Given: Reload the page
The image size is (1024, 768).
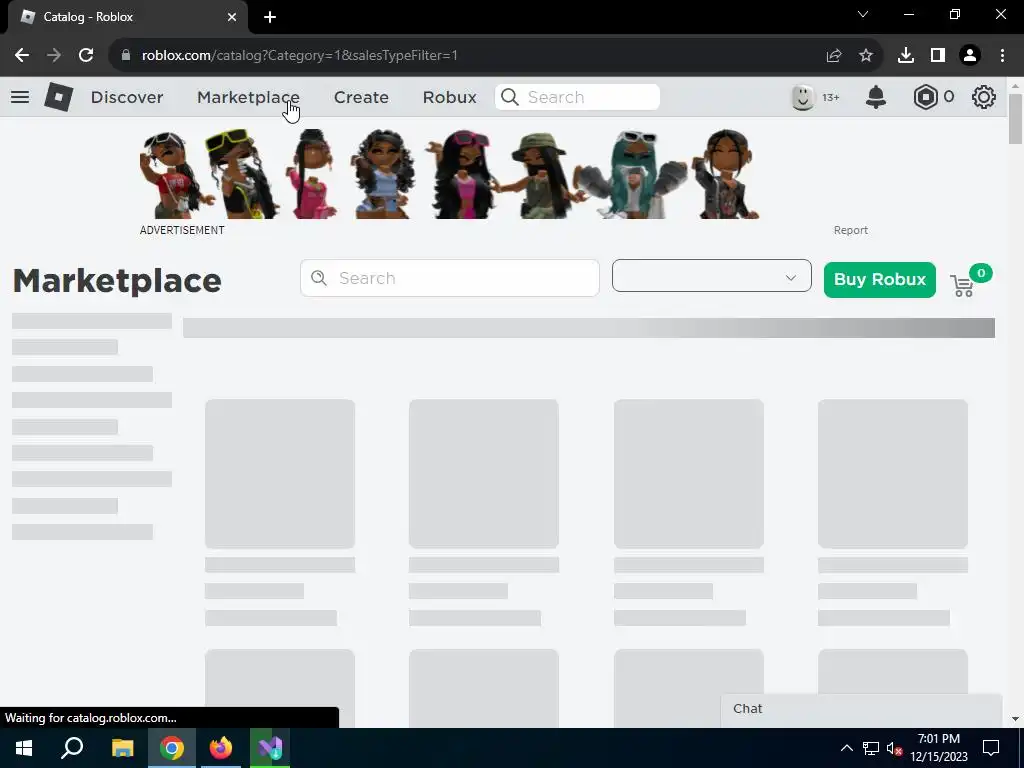Looking at the screenshot, I should tap(86, 56).
